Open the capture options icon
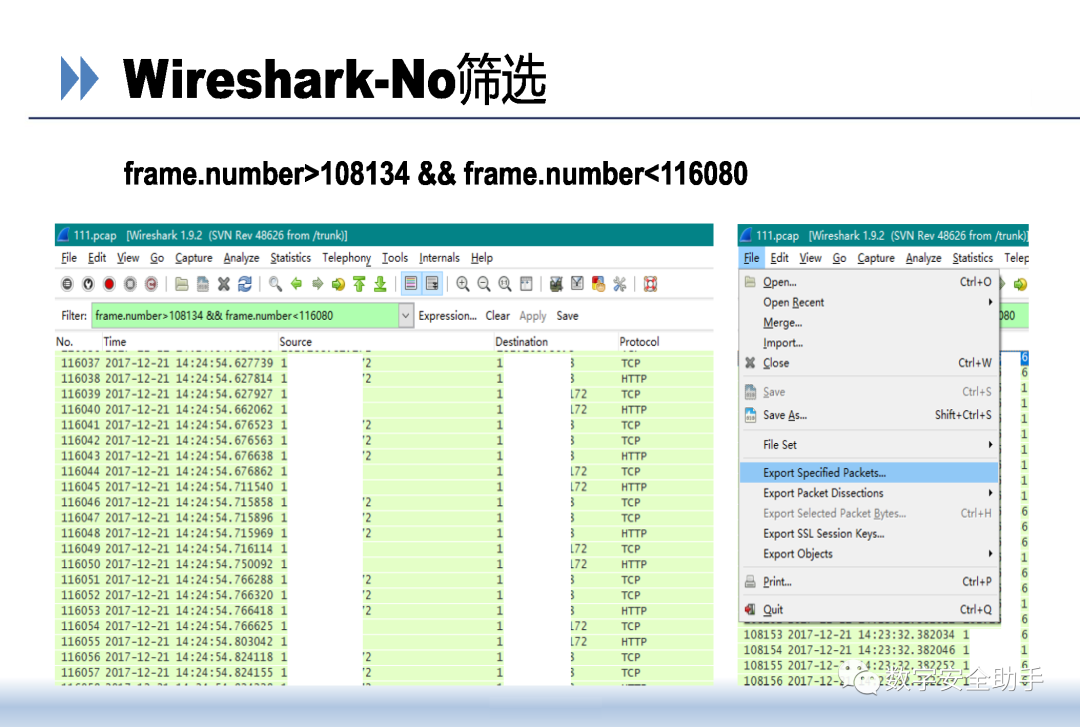The height and width of the screenshot is (727, 1080). coord(88,284)
